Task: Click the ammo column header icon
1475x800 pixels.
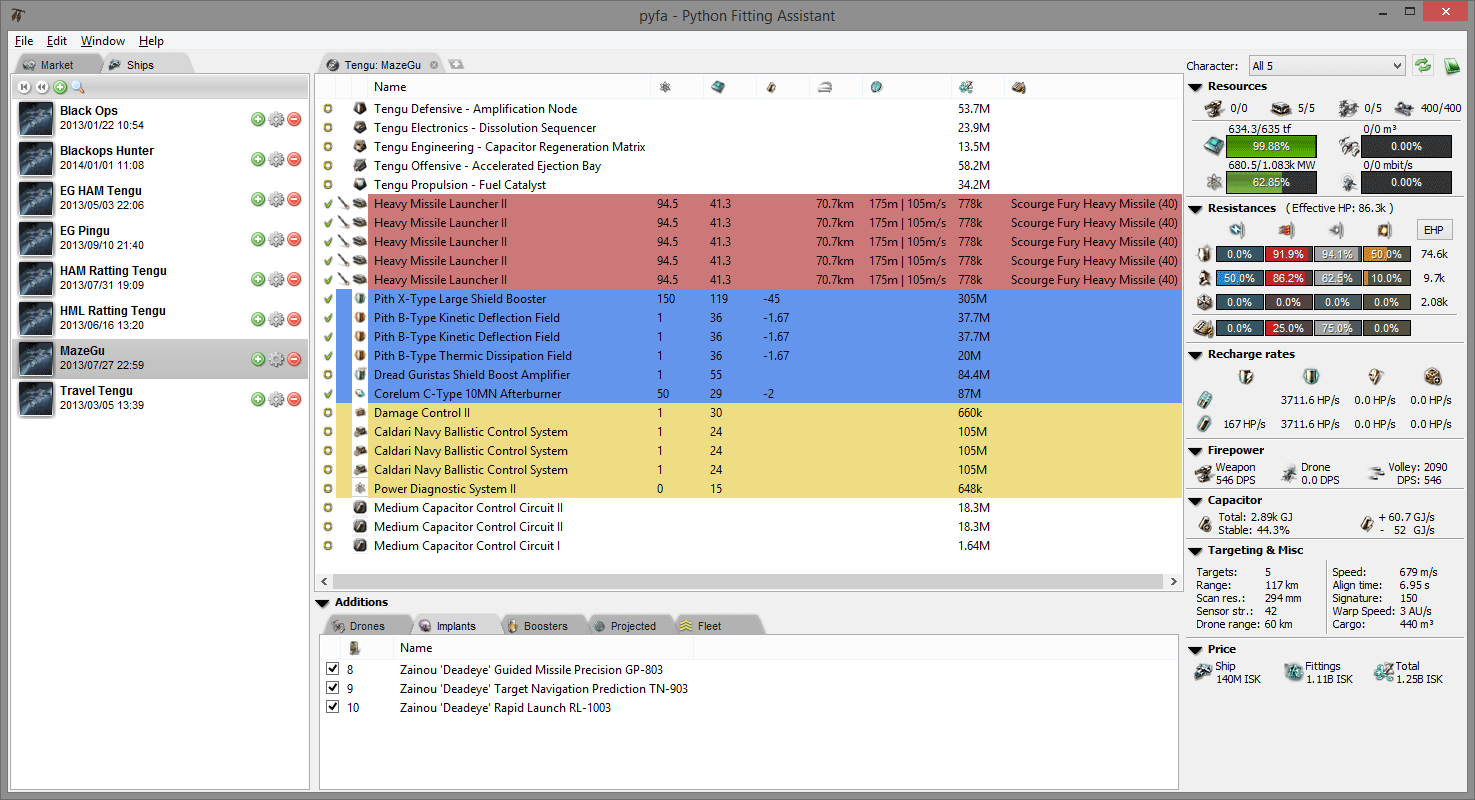Action: [x=1018, y=87]
